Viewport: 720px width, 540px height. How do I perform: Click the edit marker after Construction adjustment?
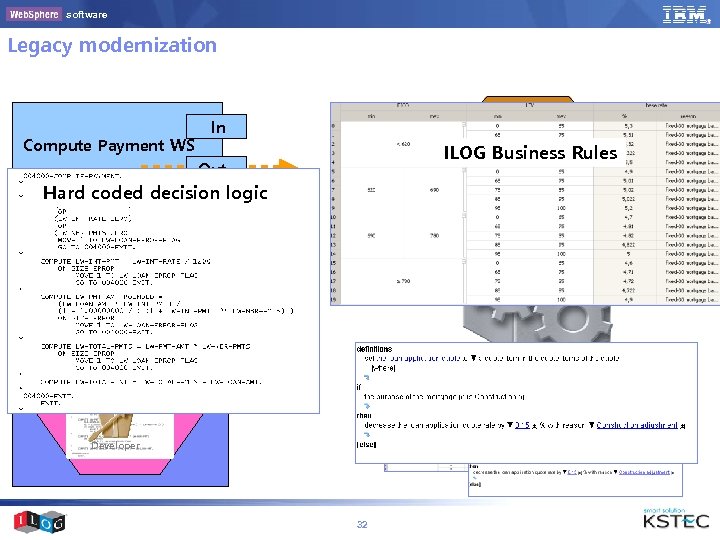[x=682, y=426]
